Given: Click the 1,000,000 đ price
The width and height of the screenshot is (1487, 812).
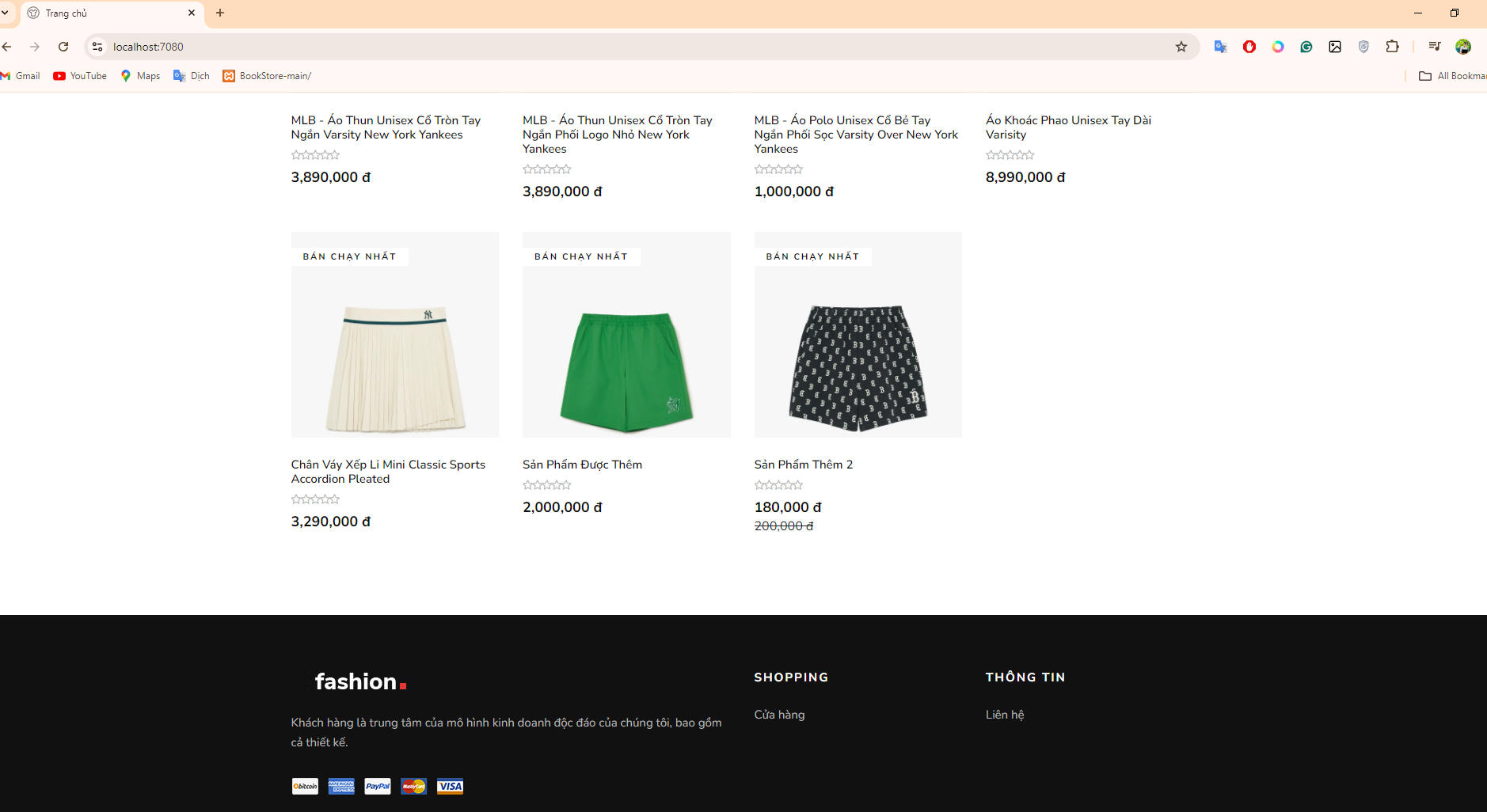Looking at the screenshot, I should [x=794, y=192].
